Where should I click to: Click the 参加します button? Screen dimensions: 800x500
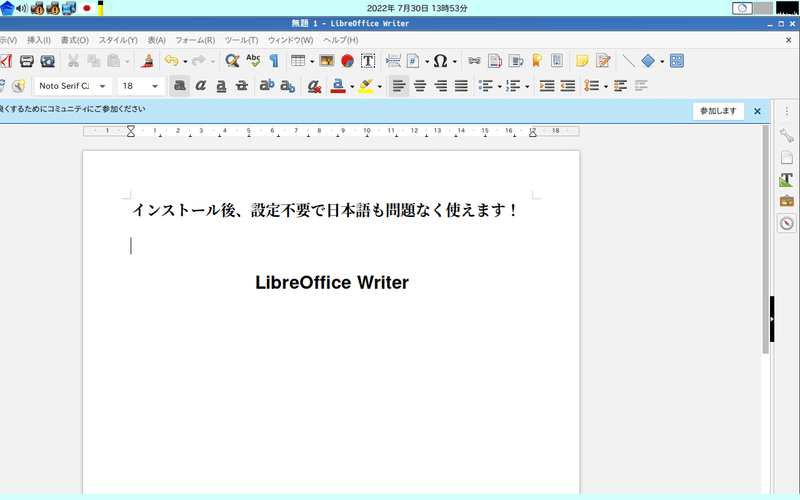pyautogui.click(x=718, y=111)
